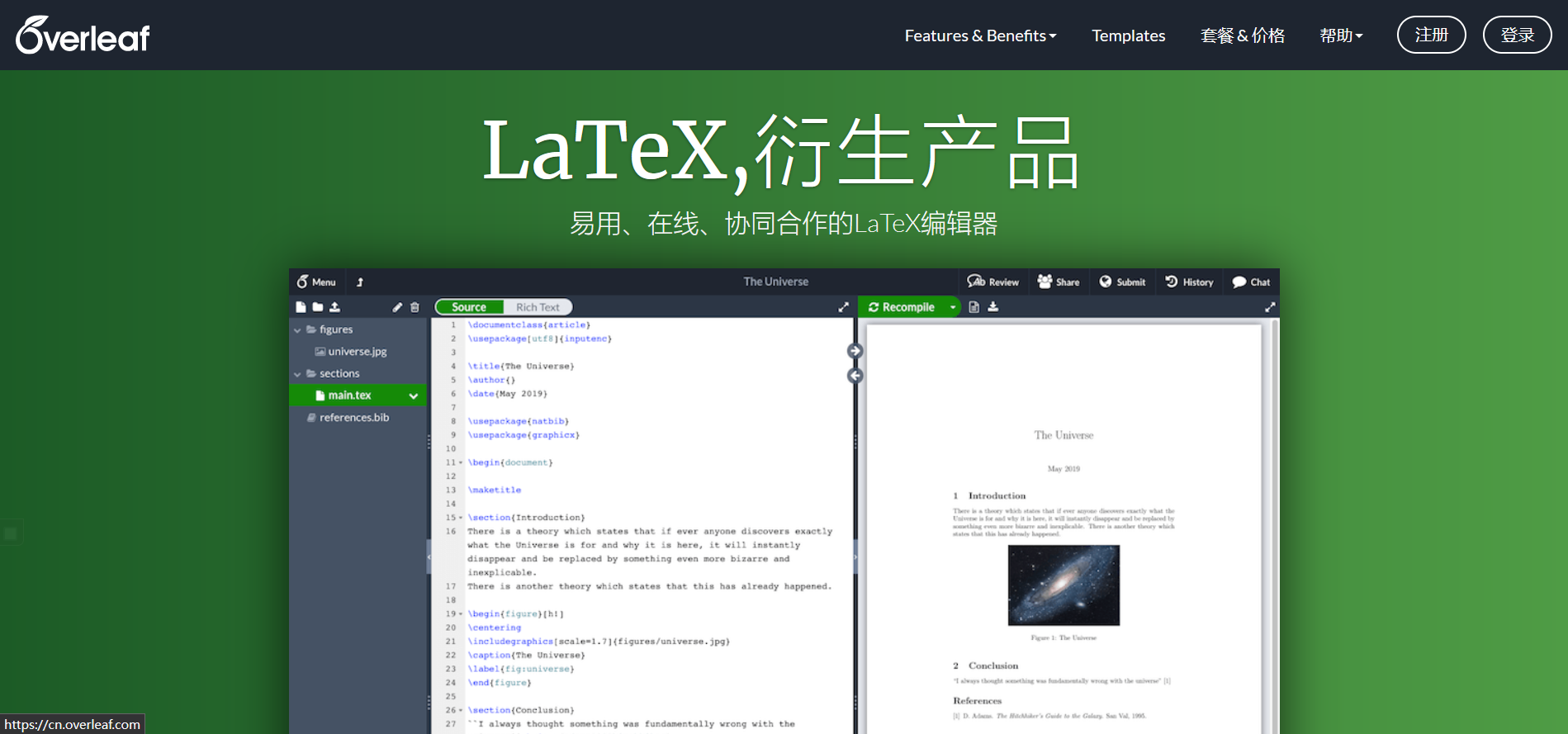Image resolution: width=1568 pixels, height=734 pixels.
Task: Click the References heading in PDF preview
Action: coord(977,701)
